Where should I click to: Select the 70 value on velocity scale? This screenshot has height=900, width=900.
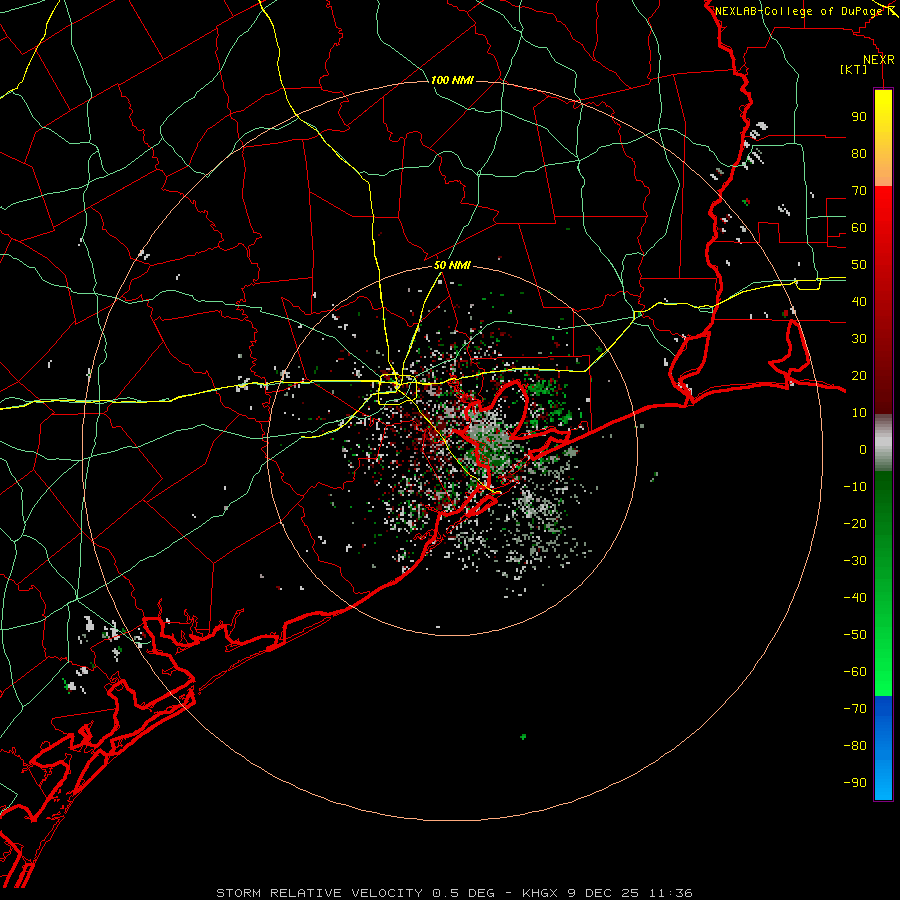pyautogui.click(x=859, y=191)
